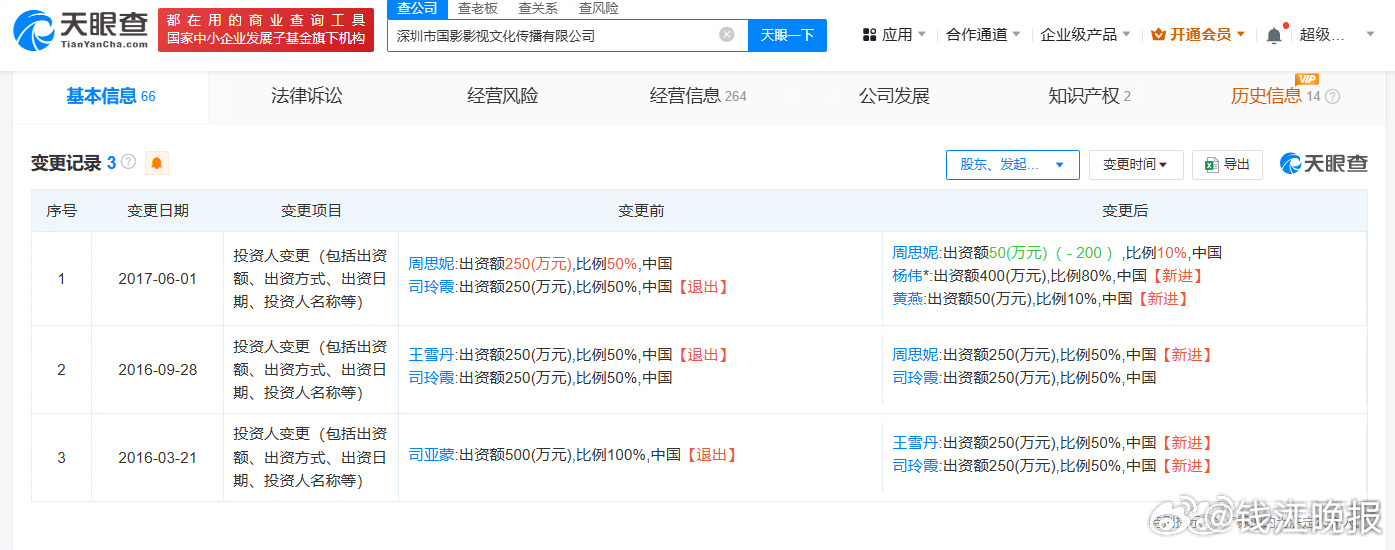Click the red promotional banner 都在用的商业查询工具
This screenshot has width=1395, height=550.
[x=266, y=30]
